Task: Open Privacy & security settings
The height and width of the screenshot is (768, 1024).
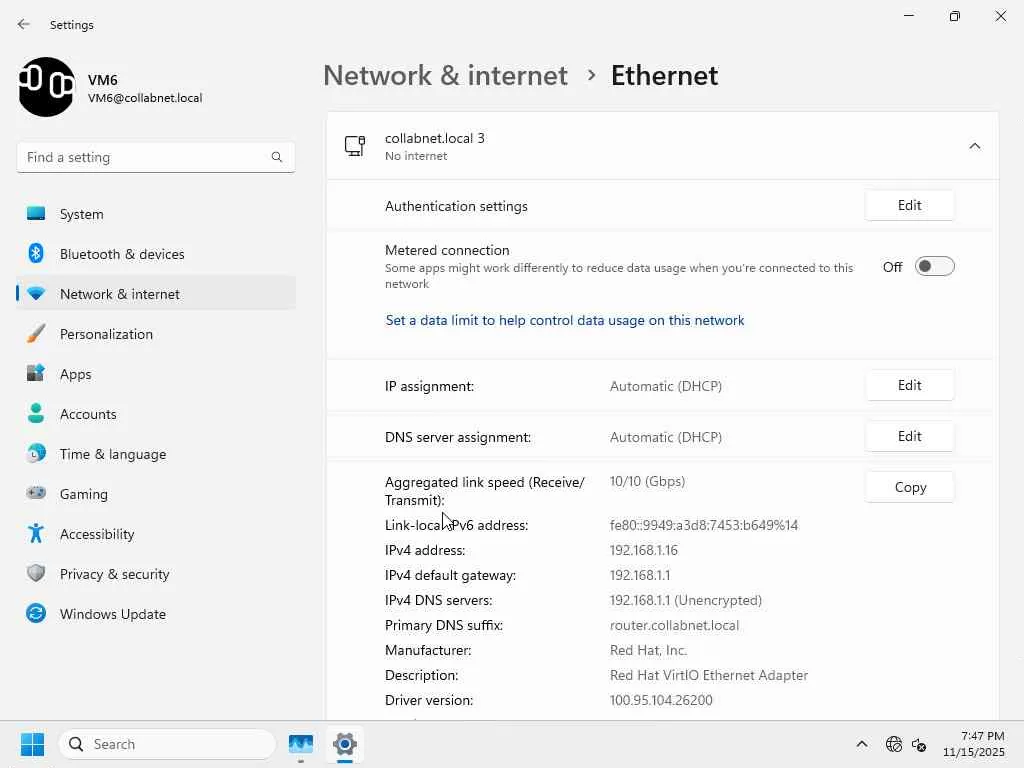Action: (x=114, y=574)
